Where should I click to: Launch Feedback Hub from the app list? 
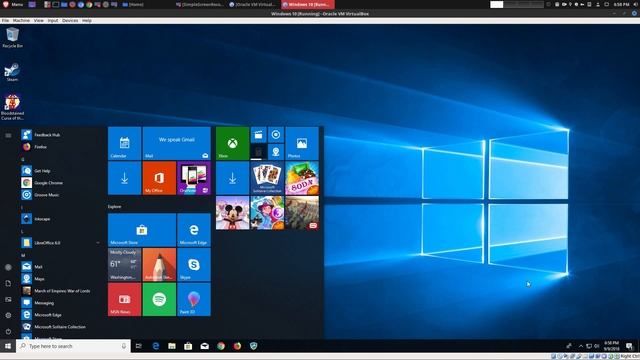(61, 135)
